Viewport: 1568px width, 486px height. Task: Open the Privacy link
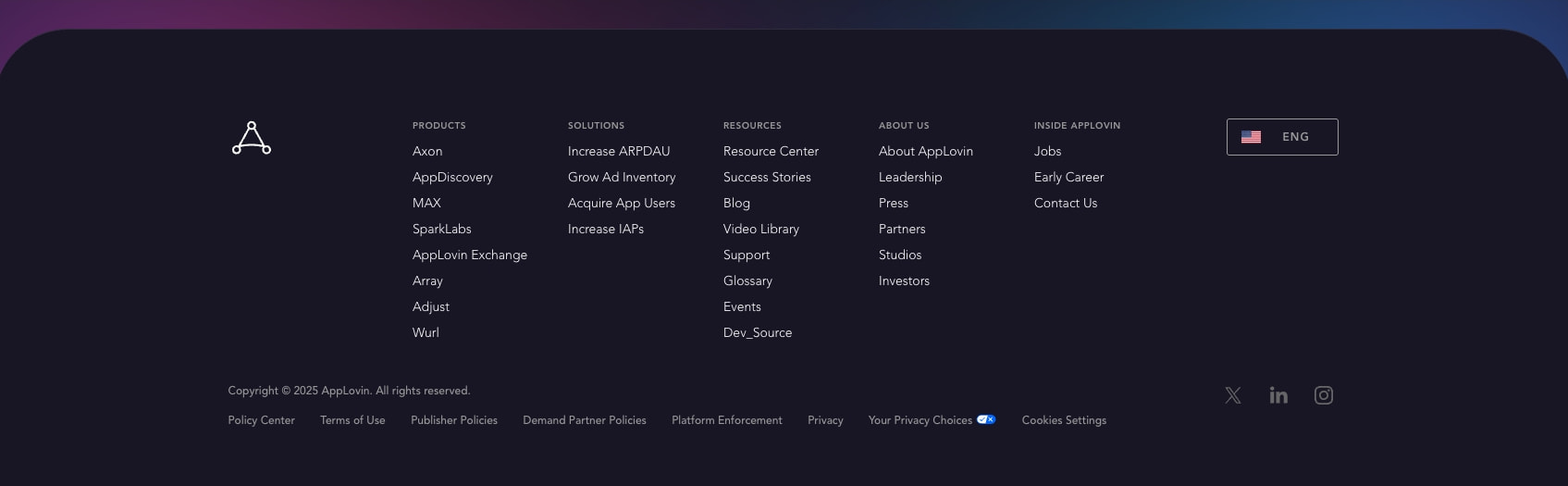pyautogui.click(x=825, y=420)
